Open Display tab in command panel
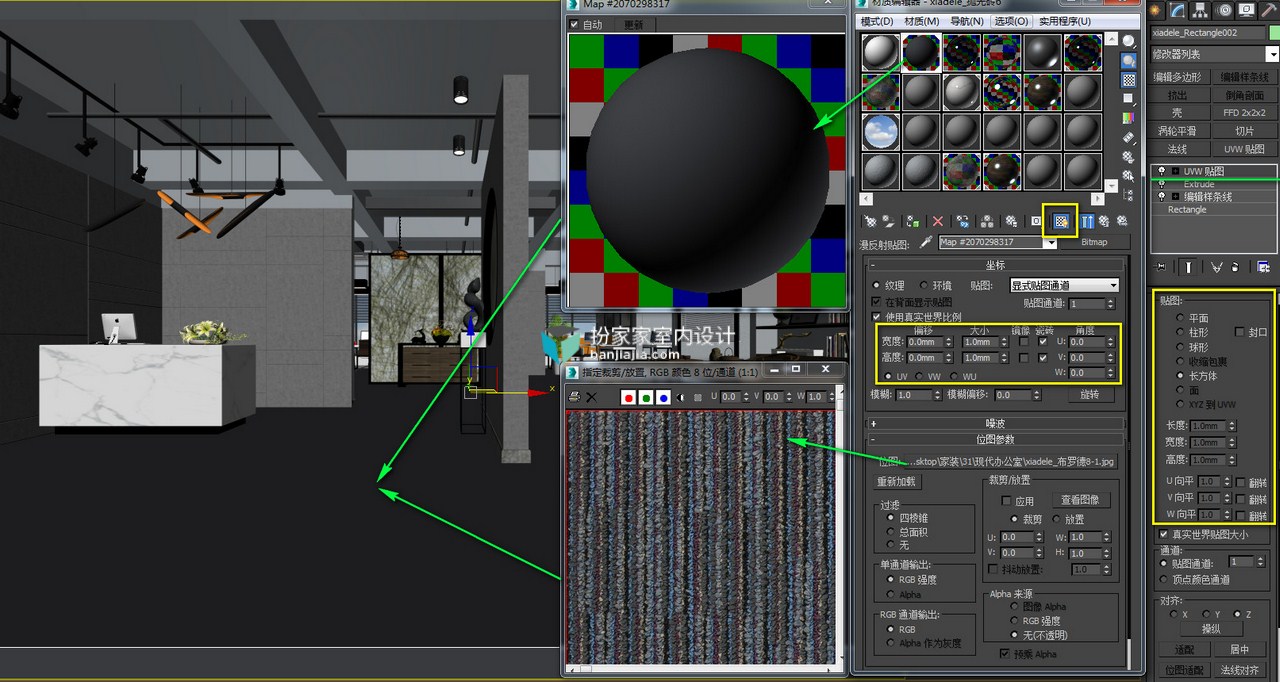1280x682 pixels. pyautogui.click(x=1246, y=10)
